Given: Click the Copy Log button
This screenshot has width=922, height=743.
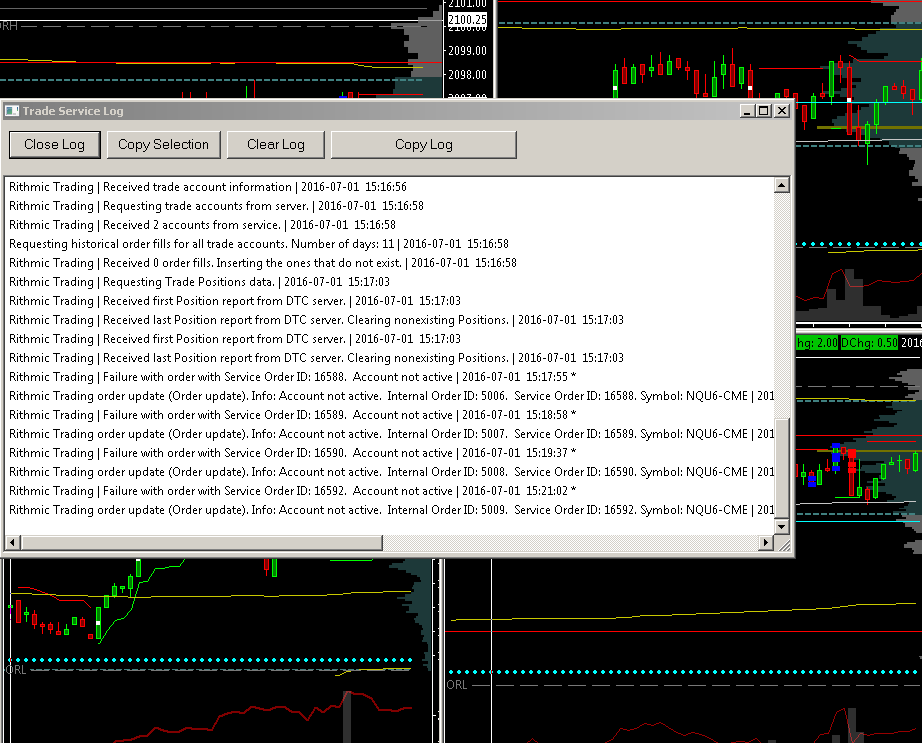Looking at the screenshot, I should pyautogui.click(x=424, y=145).
